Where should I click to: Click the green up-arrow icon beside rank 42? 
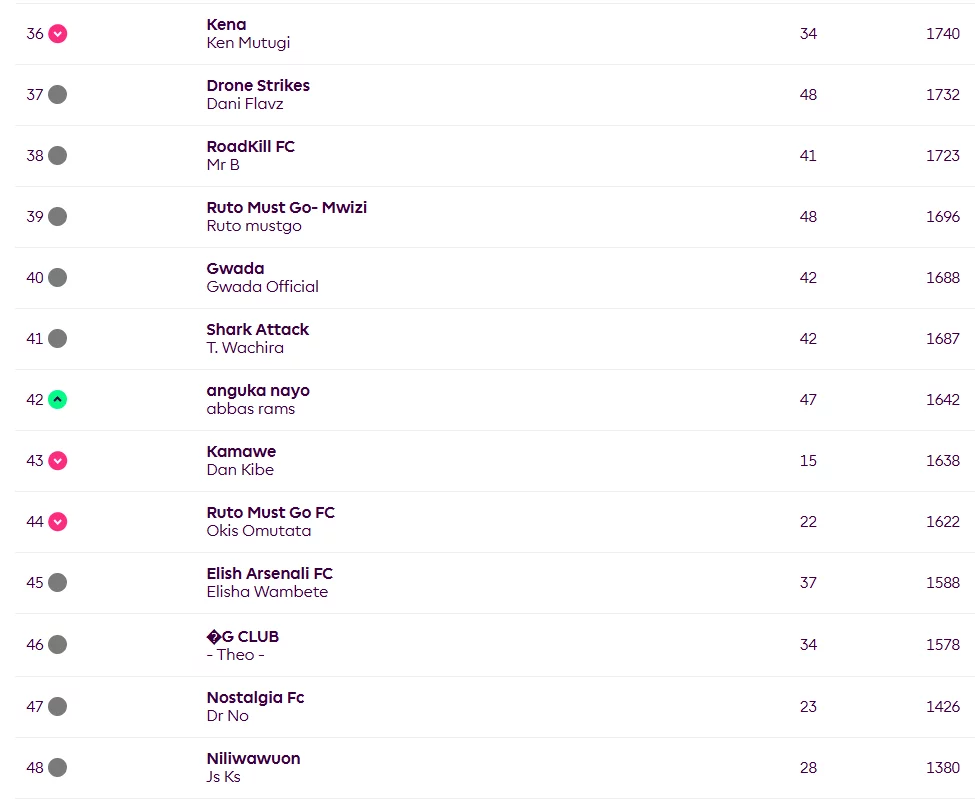[58, 400]
